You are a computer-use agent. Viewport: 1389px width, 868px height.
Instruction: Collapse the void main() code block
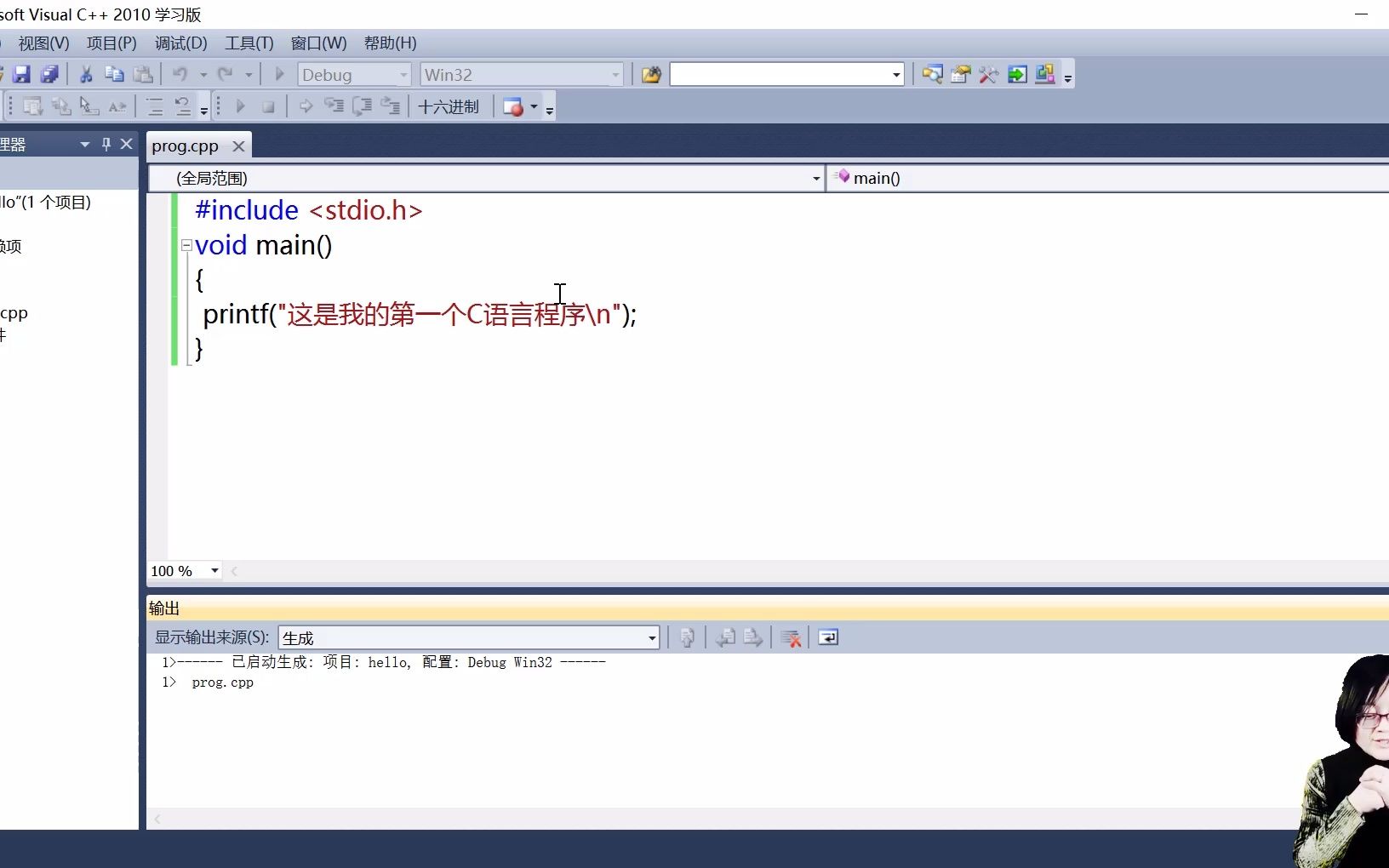click(x=186, y=245)
